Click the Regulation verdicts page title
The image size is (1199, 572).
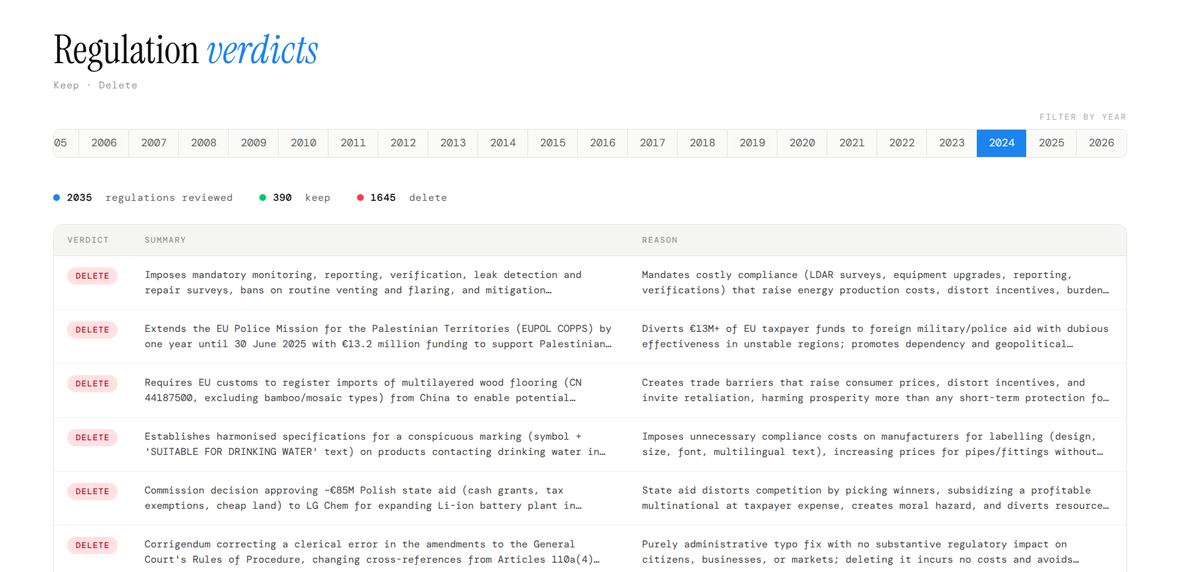[186, 50]
